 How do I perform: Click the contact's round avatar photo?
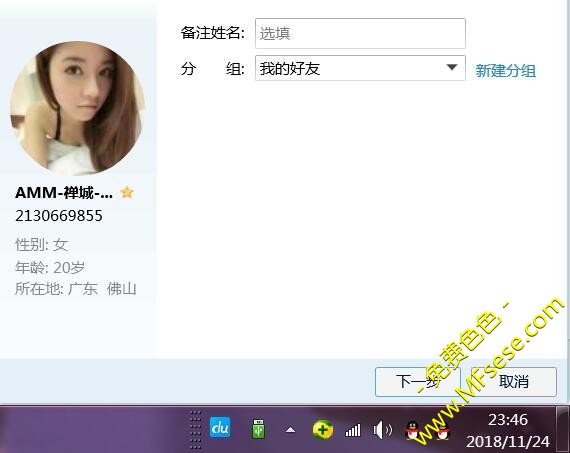tap(77, 108)
